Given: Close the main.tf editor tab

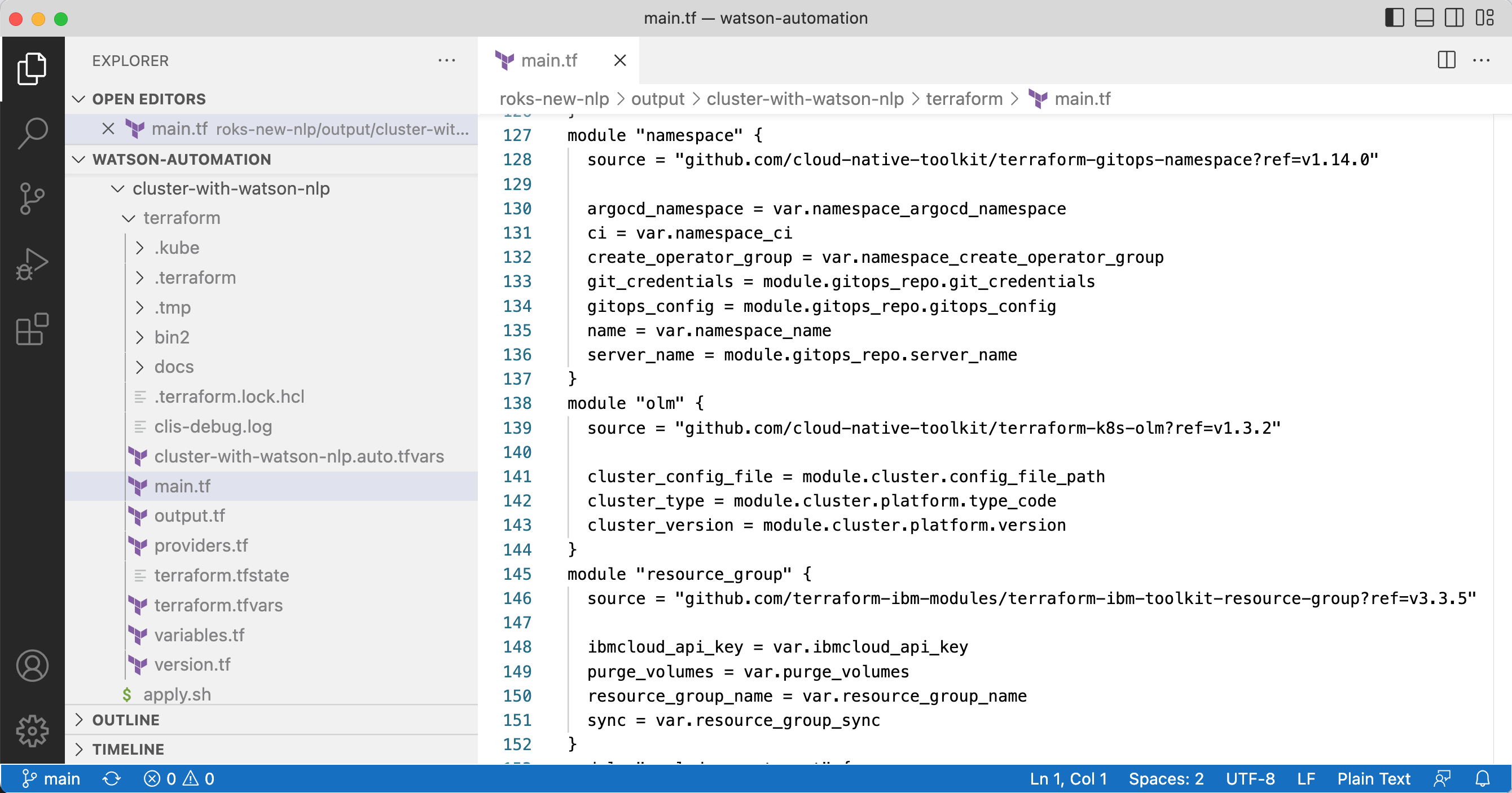Looking at the screenshot, I should point(620,60).
